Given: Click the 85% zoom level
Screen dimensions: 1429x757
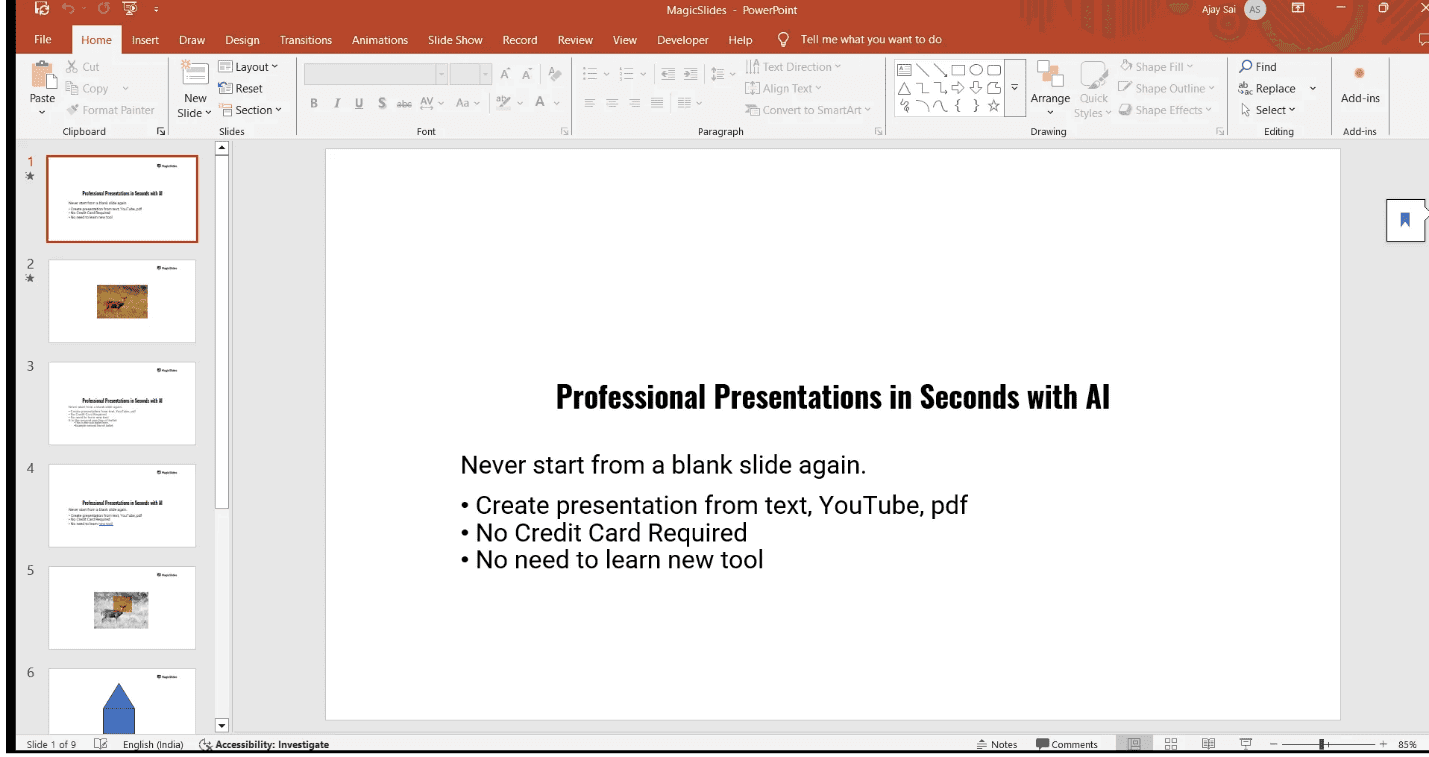Looking at the screenshot, I should [x=1407, y=744].
